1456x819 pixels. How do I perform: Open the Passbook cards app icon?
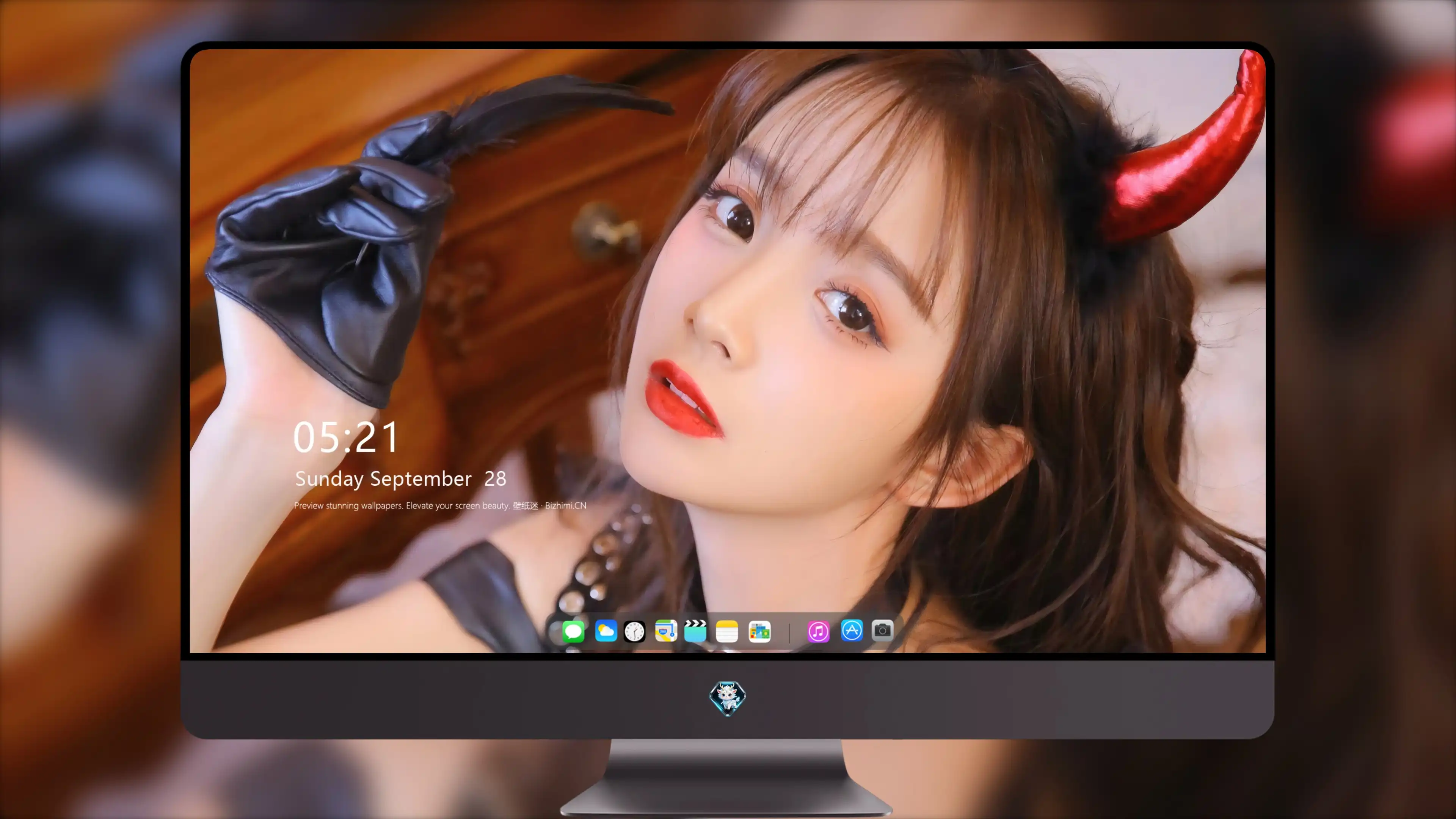(x=759, y=631)
